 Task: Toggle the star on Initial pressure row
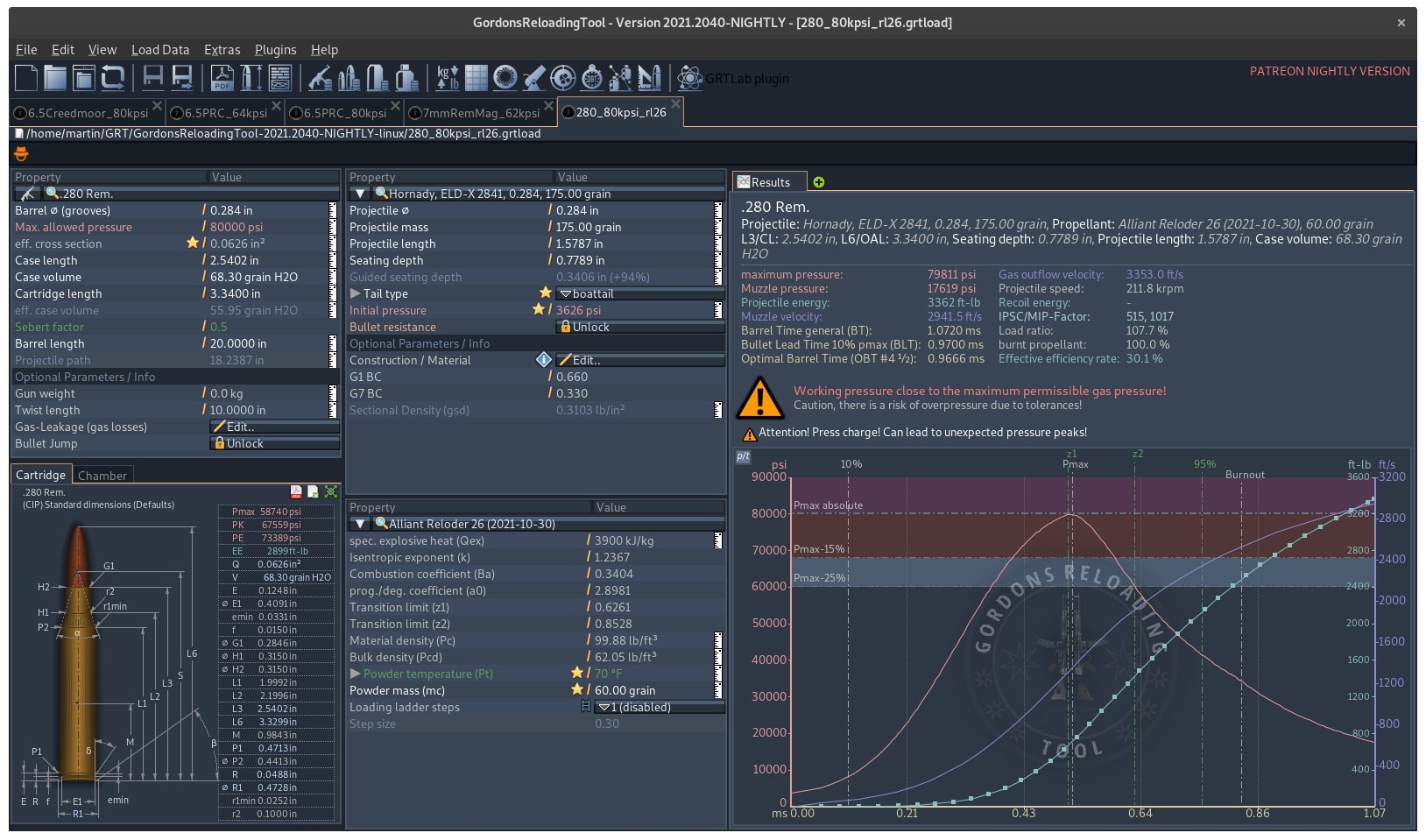click(x=539, y=309)
